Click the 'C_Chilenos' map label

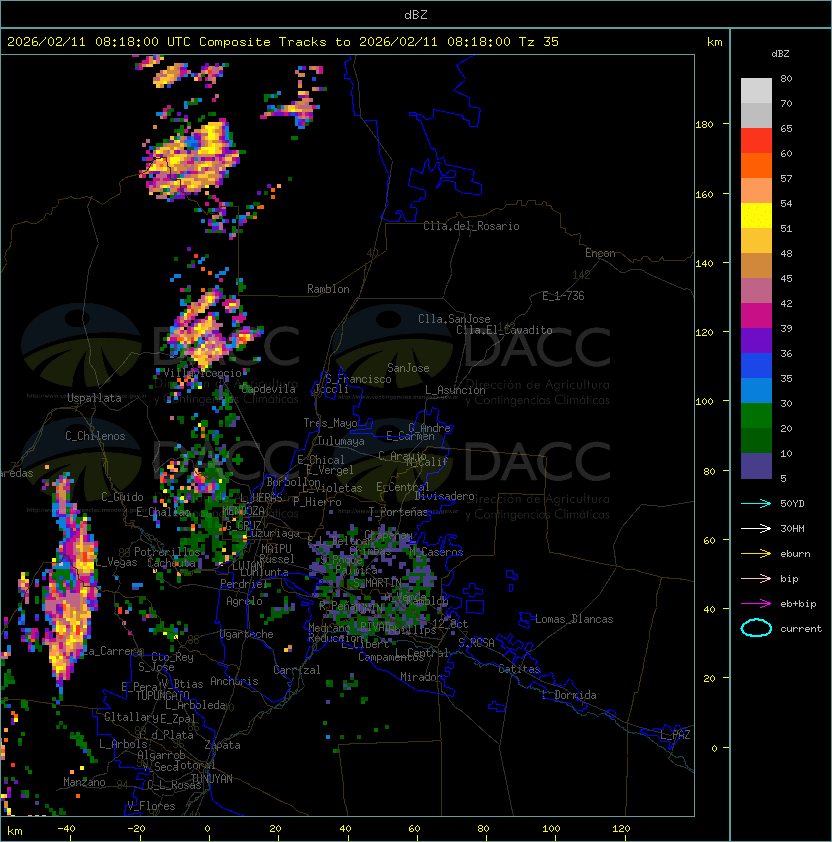pyautogui.click(x=95, y=436)
